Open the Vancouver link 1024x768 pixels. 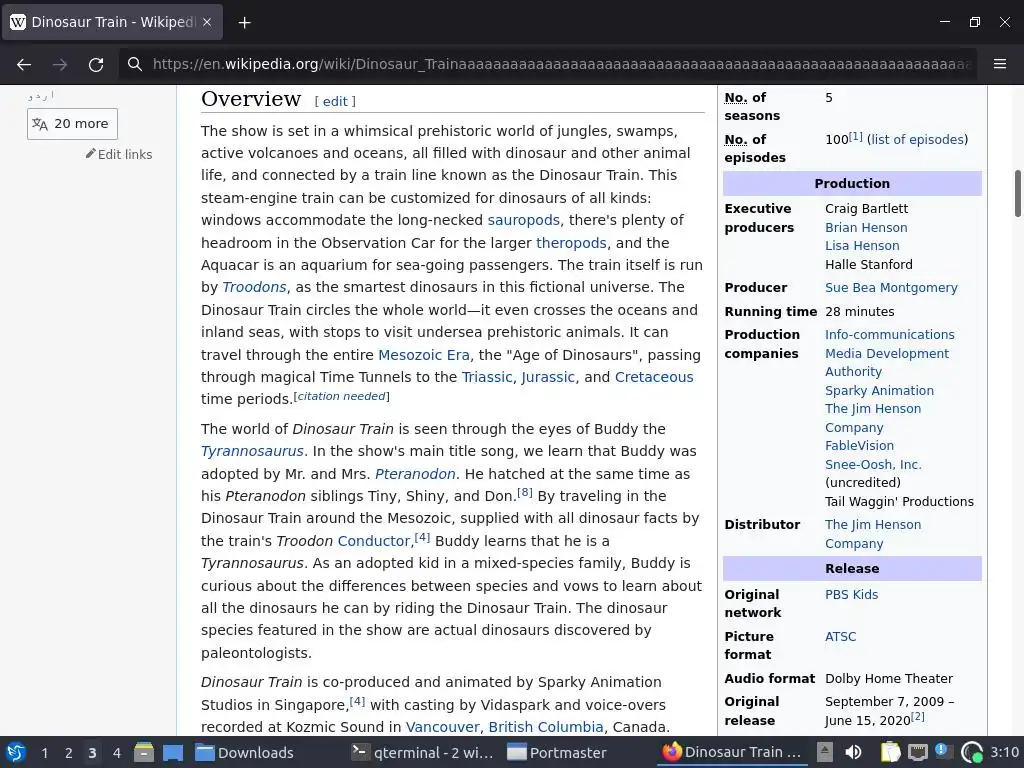tap(443, 727)
